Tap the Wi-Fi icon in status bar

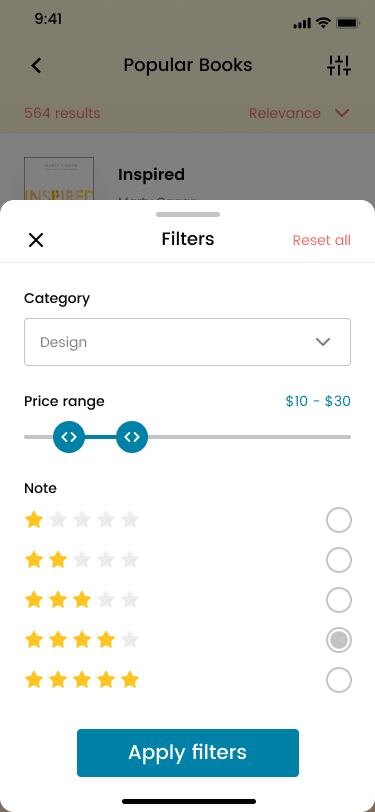(x=324, y=23)
